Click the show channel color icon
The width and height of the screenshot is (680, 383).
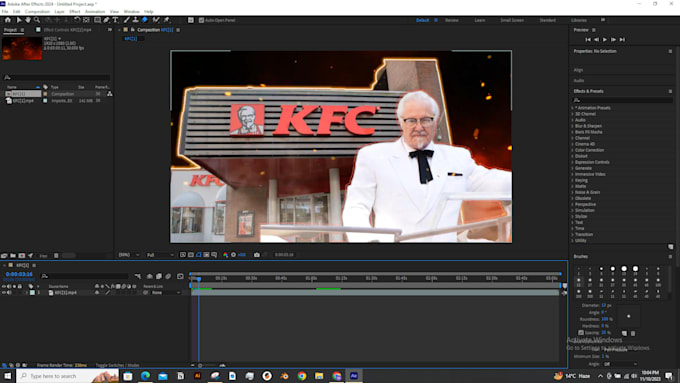pos(226,255)
